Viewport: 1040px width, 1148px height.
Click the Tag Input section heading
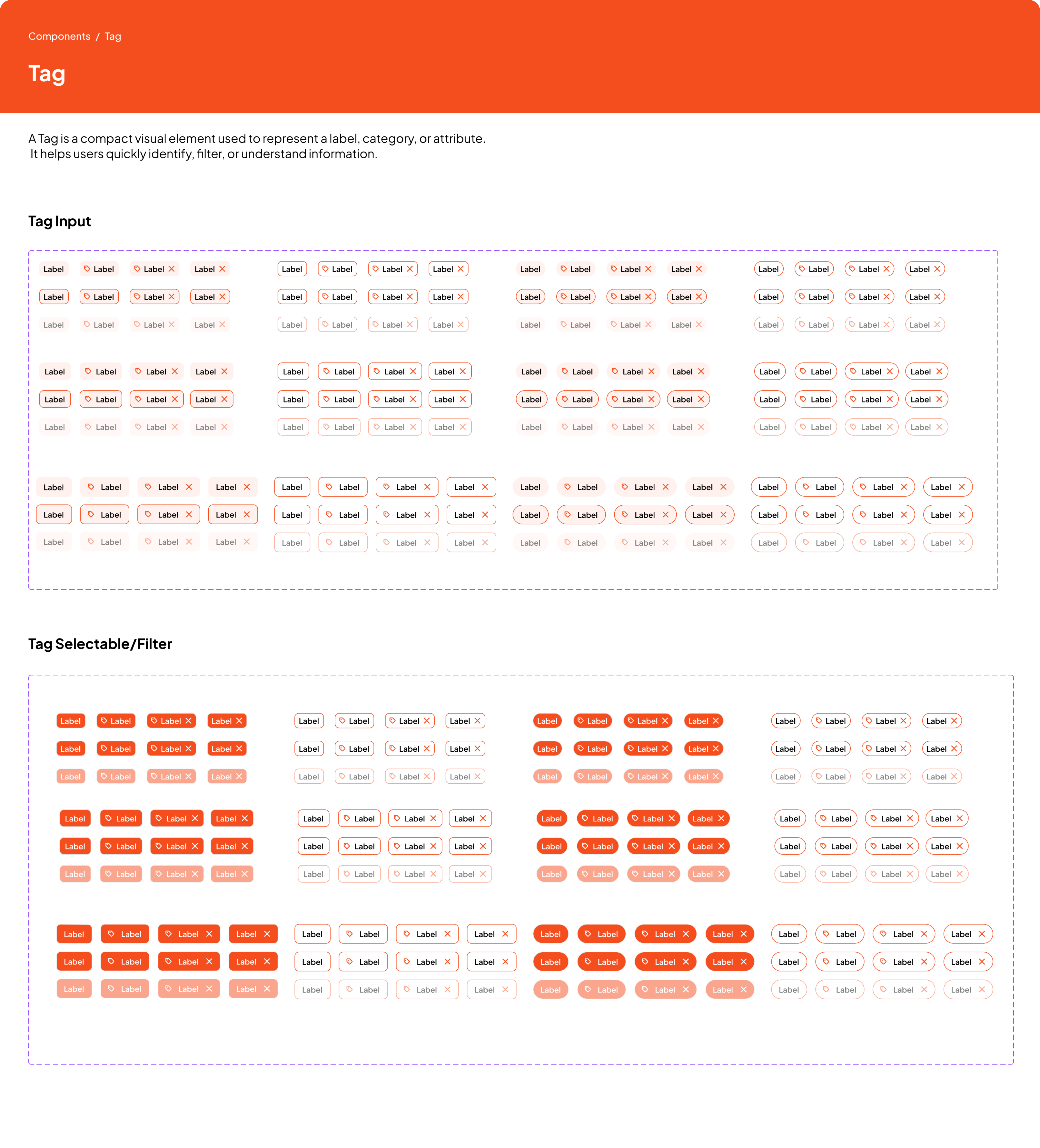point(60,221)
